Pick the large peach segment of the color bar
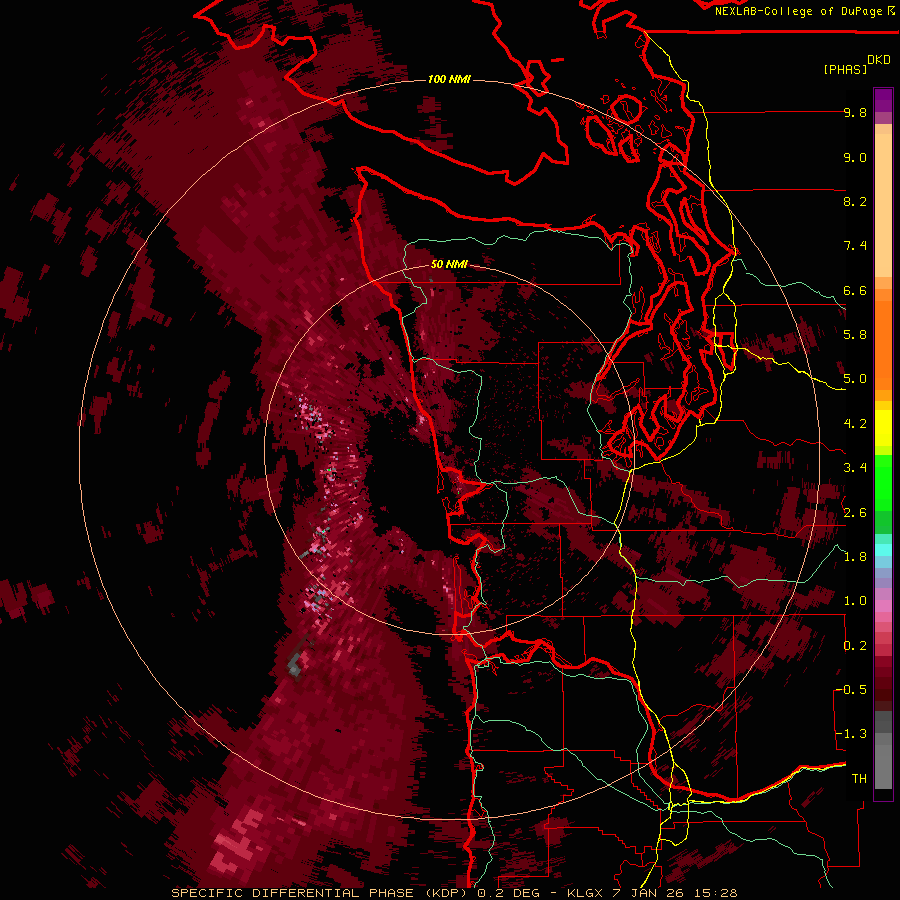Image resolution: width=900 pixels, height=900 pixels. (883, 206)
